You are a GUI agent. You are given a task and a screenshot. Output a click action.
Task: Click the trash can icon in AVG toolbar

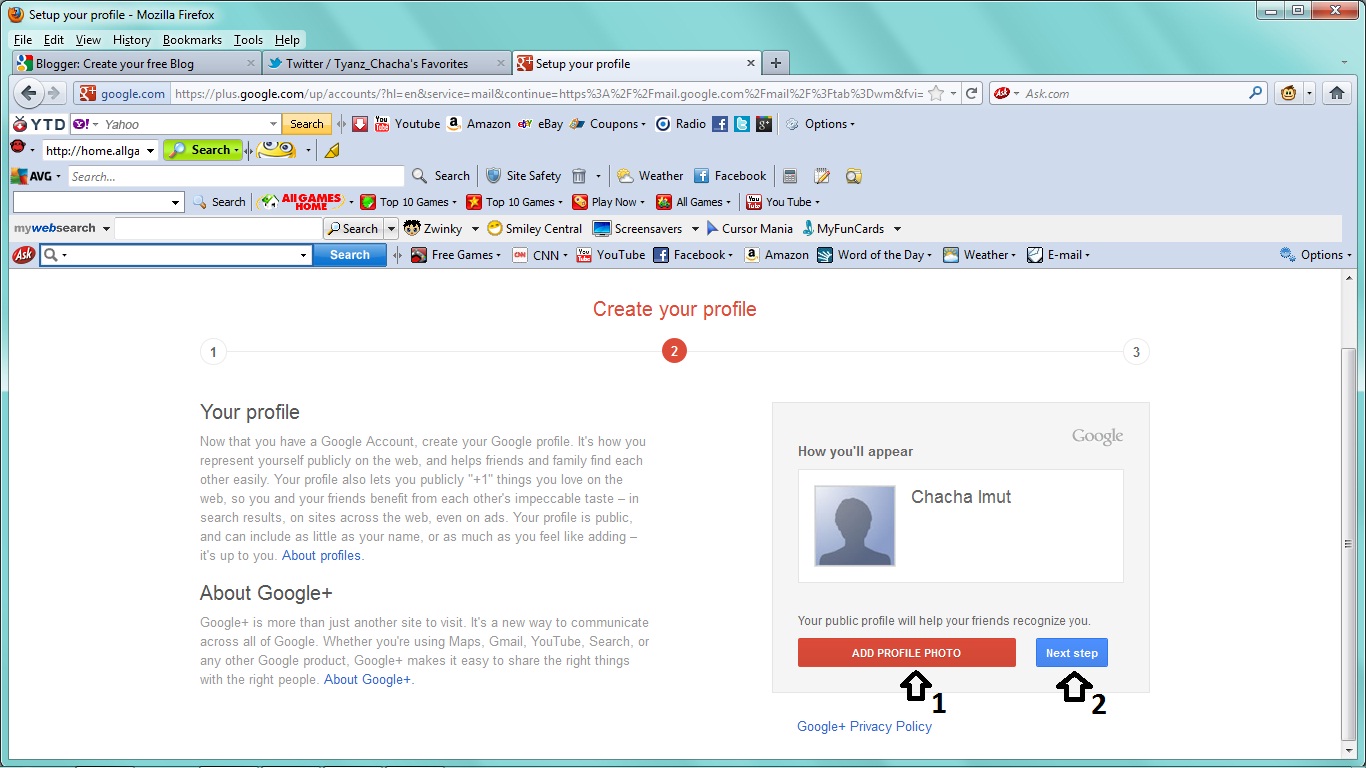click(579, 176)
